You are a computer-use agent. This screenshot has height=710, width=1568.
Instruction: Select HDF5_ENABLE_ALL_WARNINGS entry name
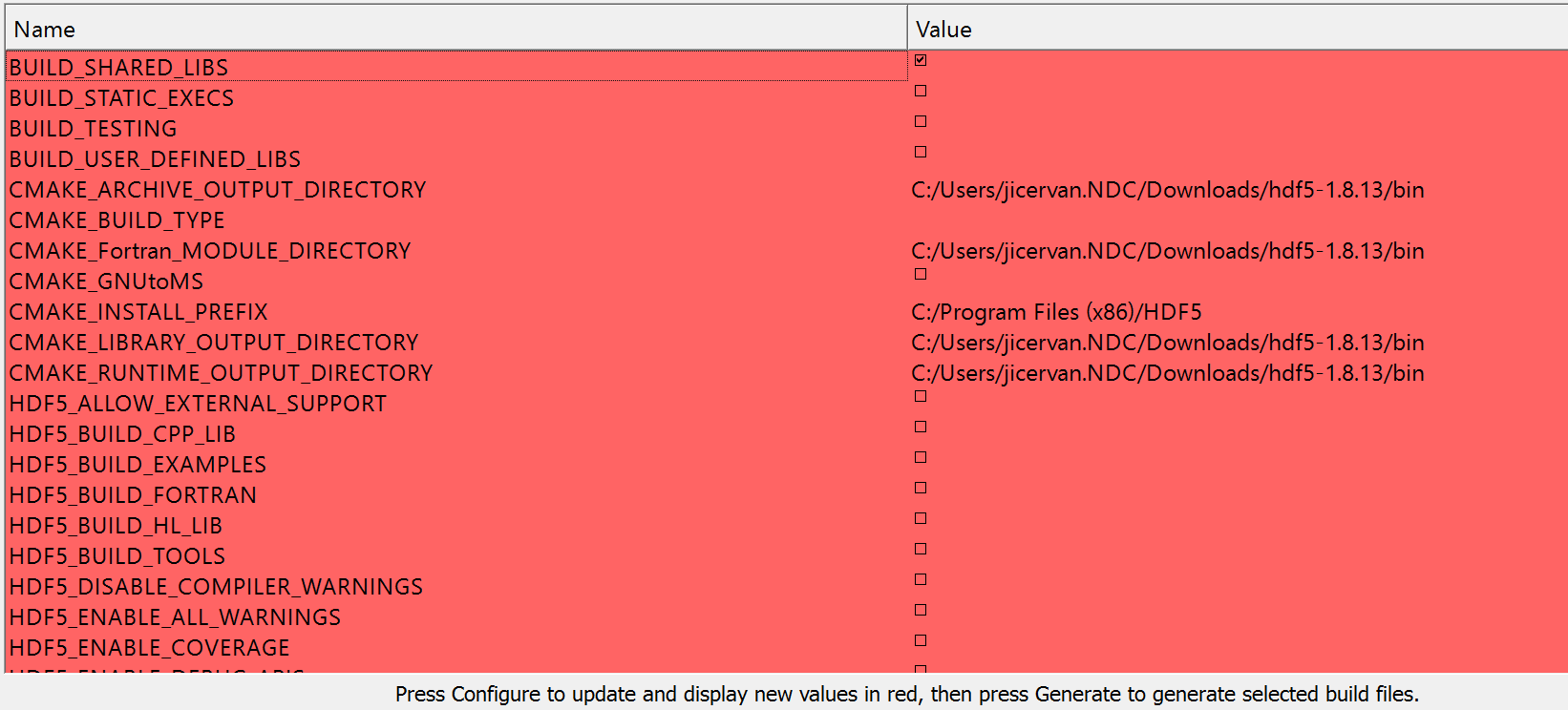point(175,617)
